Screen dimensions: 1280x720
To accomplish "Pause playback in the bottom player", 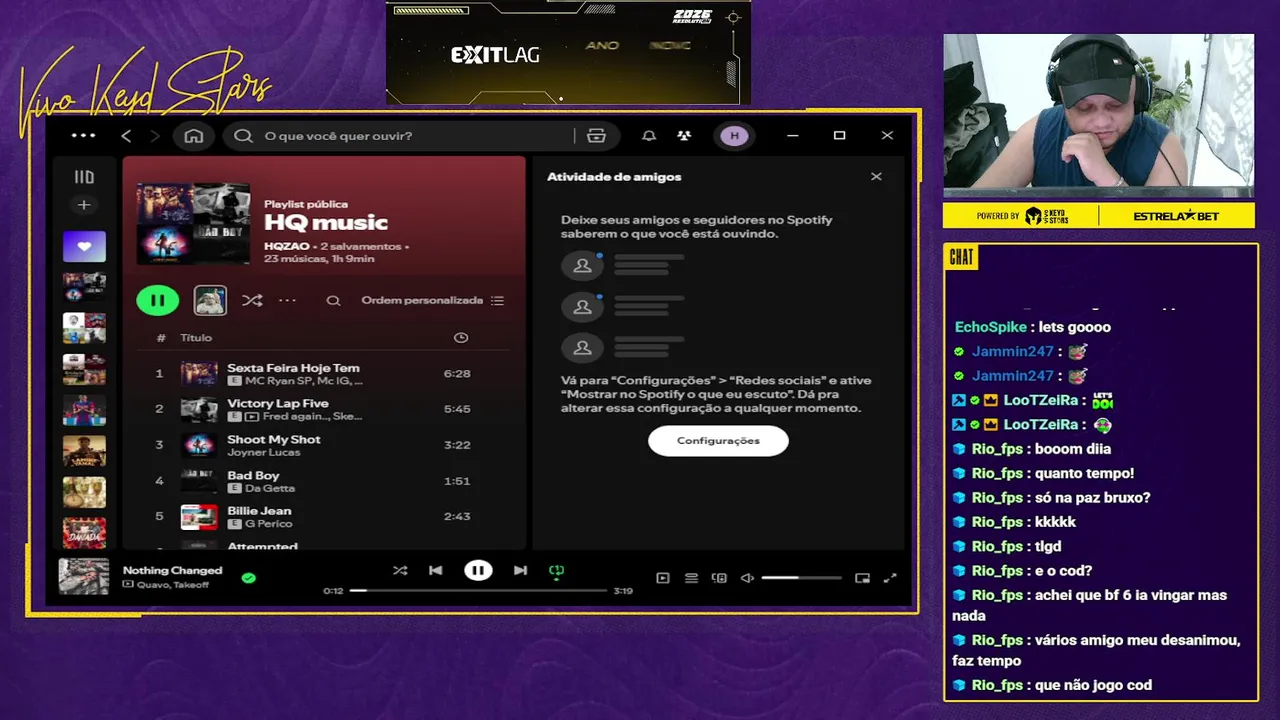I will pyautogui.click(x=478, y=571).
